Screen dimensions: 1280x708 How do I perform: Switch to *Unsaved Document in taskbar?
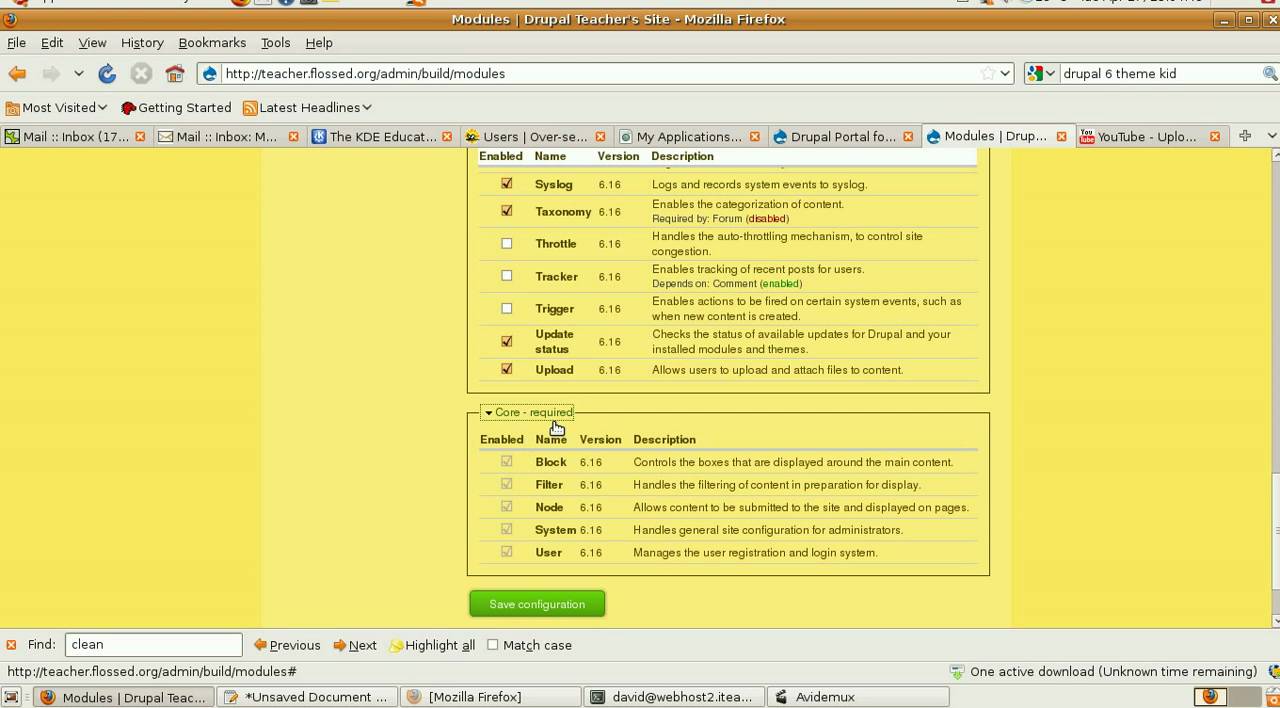click(307, 697)
